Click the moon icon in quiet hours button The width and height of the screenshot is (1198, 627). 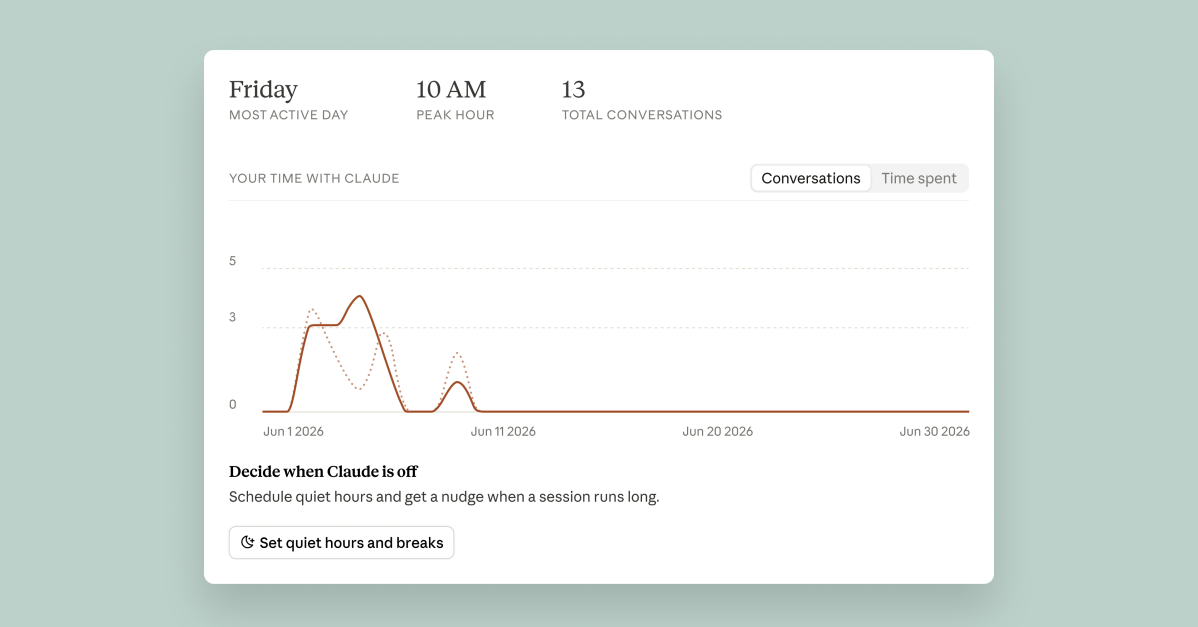coord(248,542)
